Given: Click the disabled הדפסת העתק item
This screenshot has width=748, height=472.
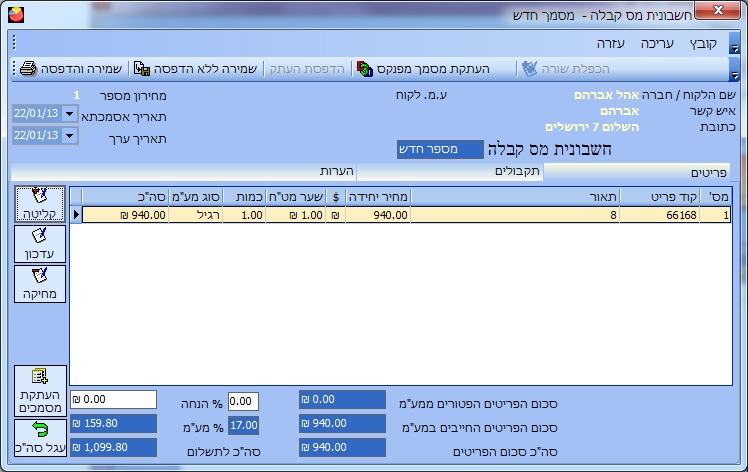Looking at the screenshot, I should [x=307, y=69].
